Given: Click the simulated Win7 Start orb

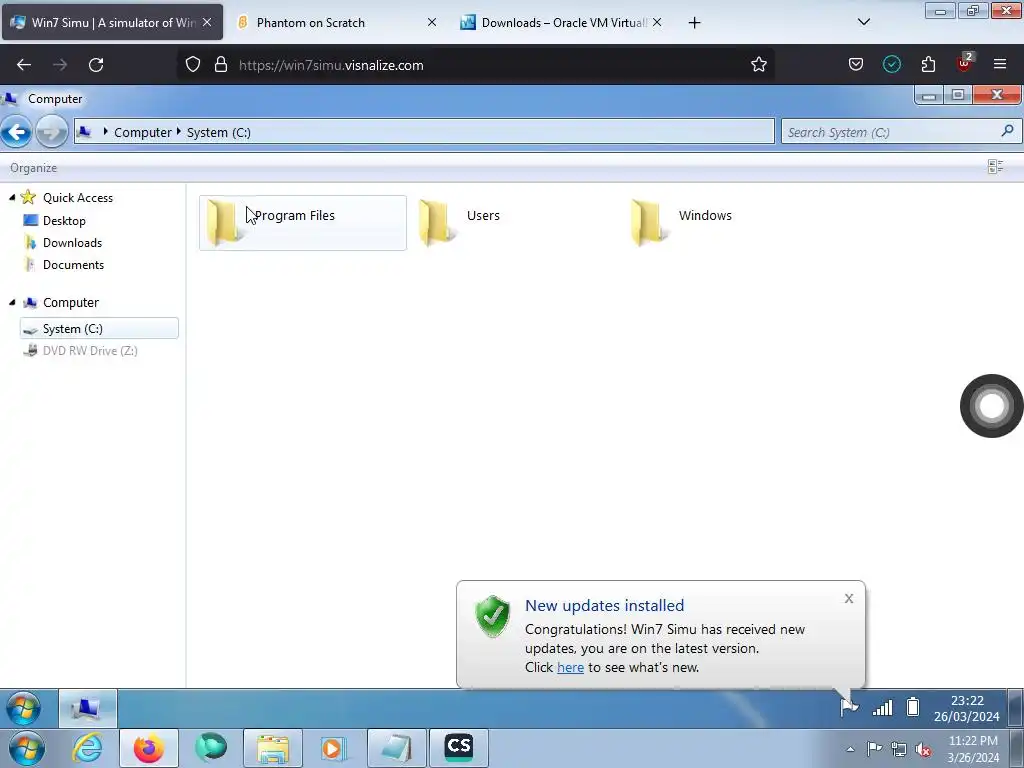Looking at the screenshot, I should (24, 708).
